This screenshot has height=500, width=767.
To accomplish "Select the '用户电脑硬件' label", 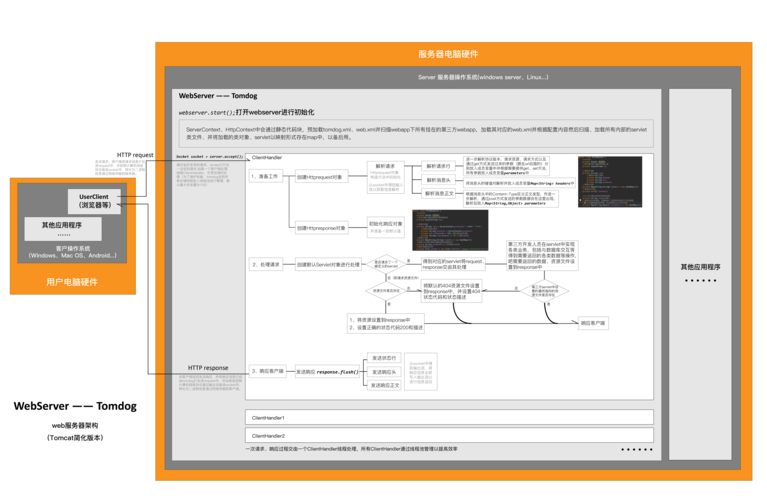I will [72, 282].
